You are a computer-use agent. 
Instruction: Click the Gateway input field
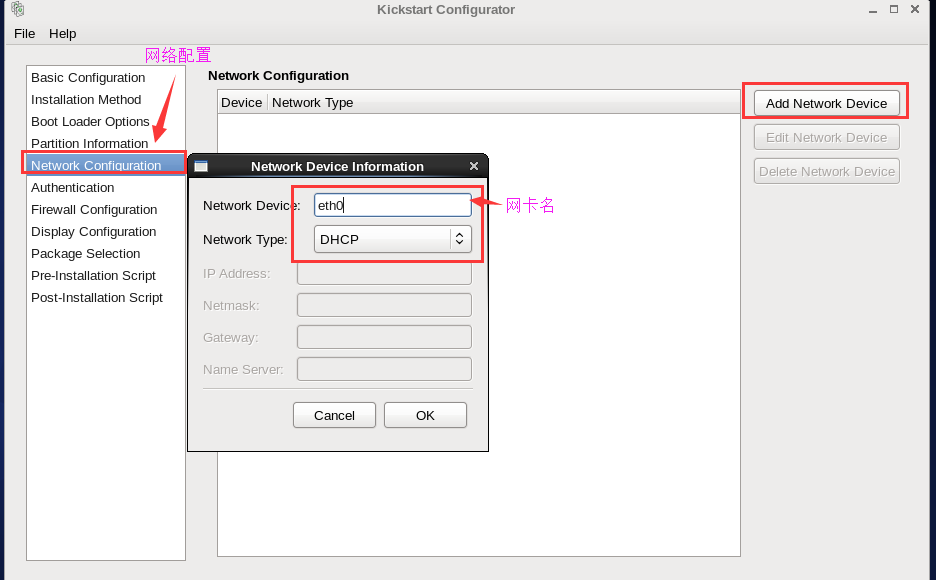tap(384, 337)
